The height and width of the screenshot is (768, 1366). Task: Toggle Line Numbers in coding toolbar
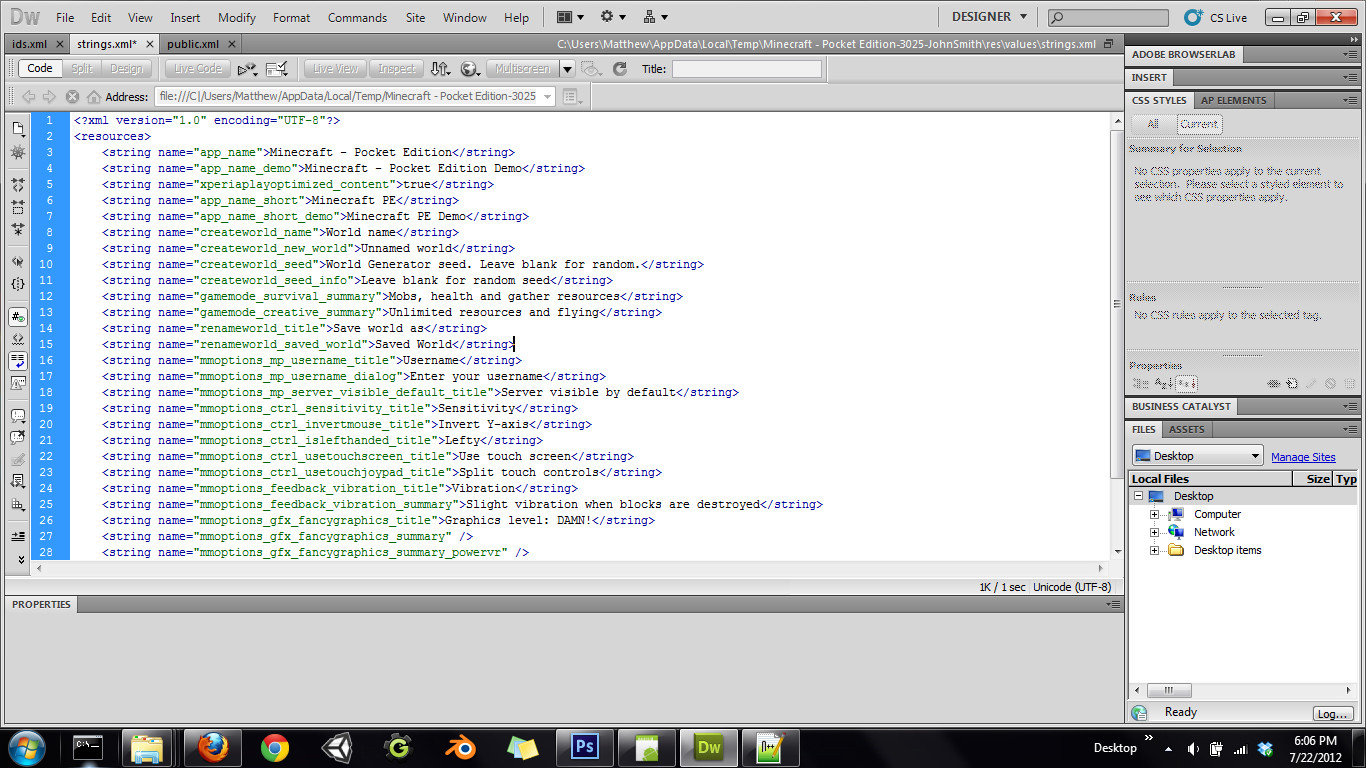[x=18, y=317]
